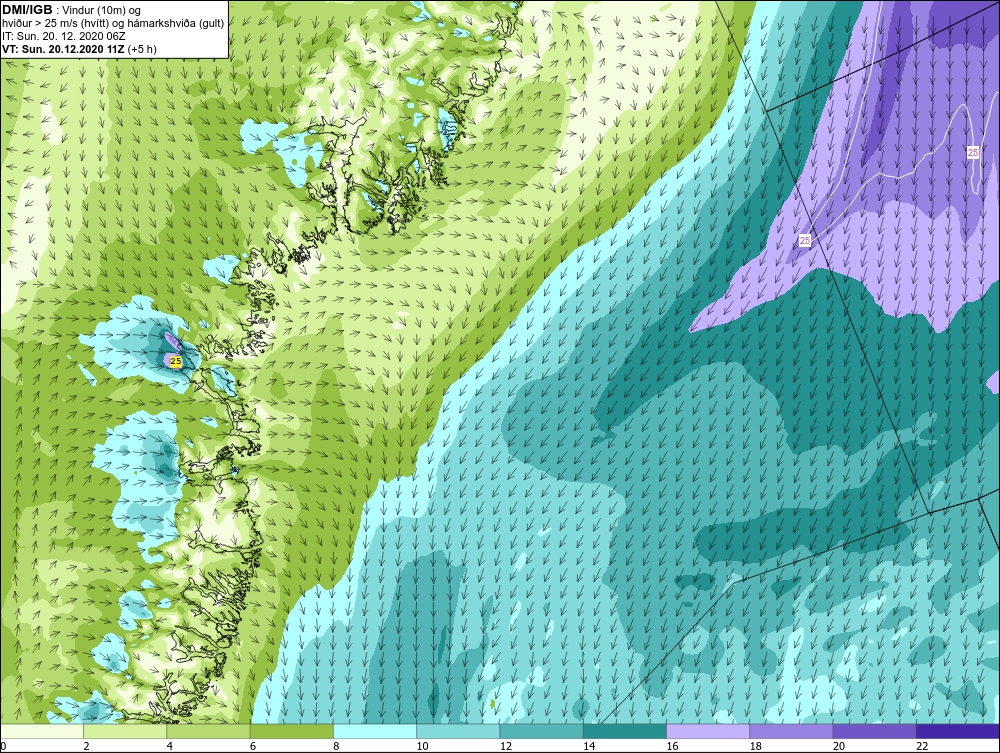Click the light green 2–4 m/s legend swatch
The width and height of the screenshot is (1000, 753).
[x=125, y=731]
